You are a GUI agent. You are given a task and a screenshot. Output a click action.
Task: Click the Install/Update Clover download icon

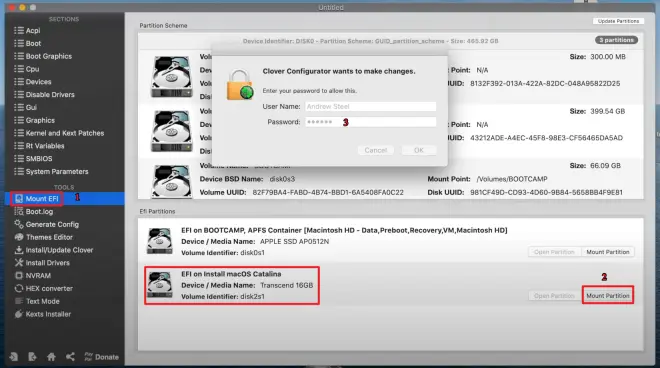19,250
